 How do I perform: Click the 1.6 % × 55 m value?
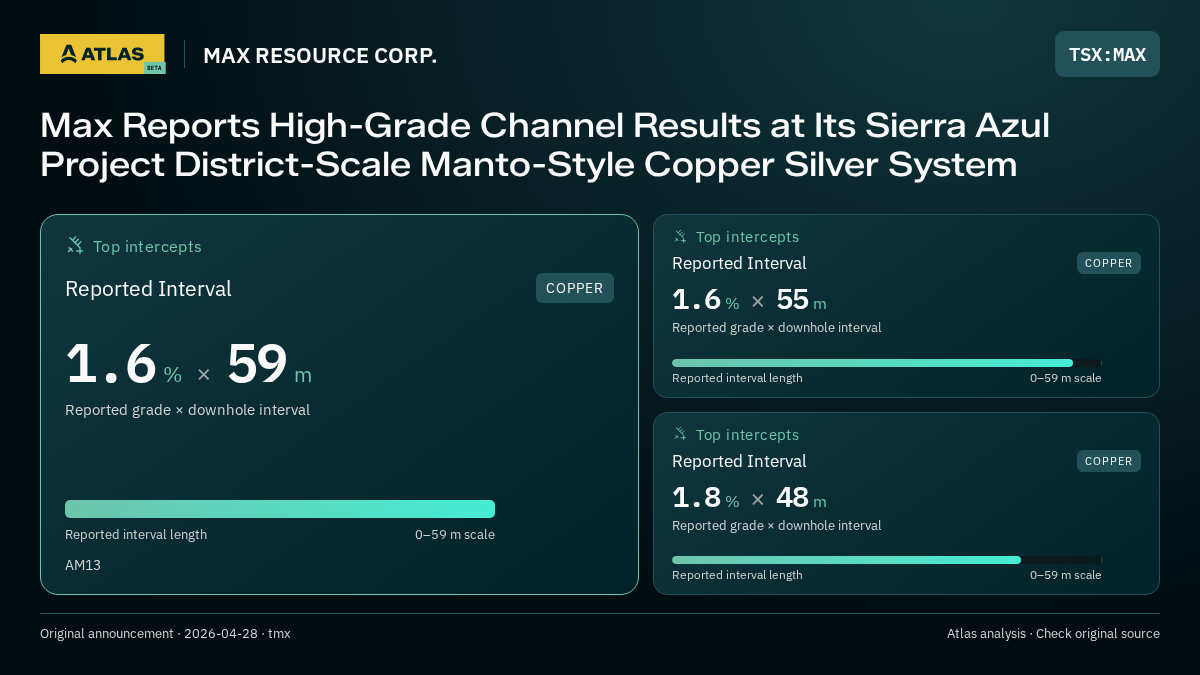(x=750, y=300)
